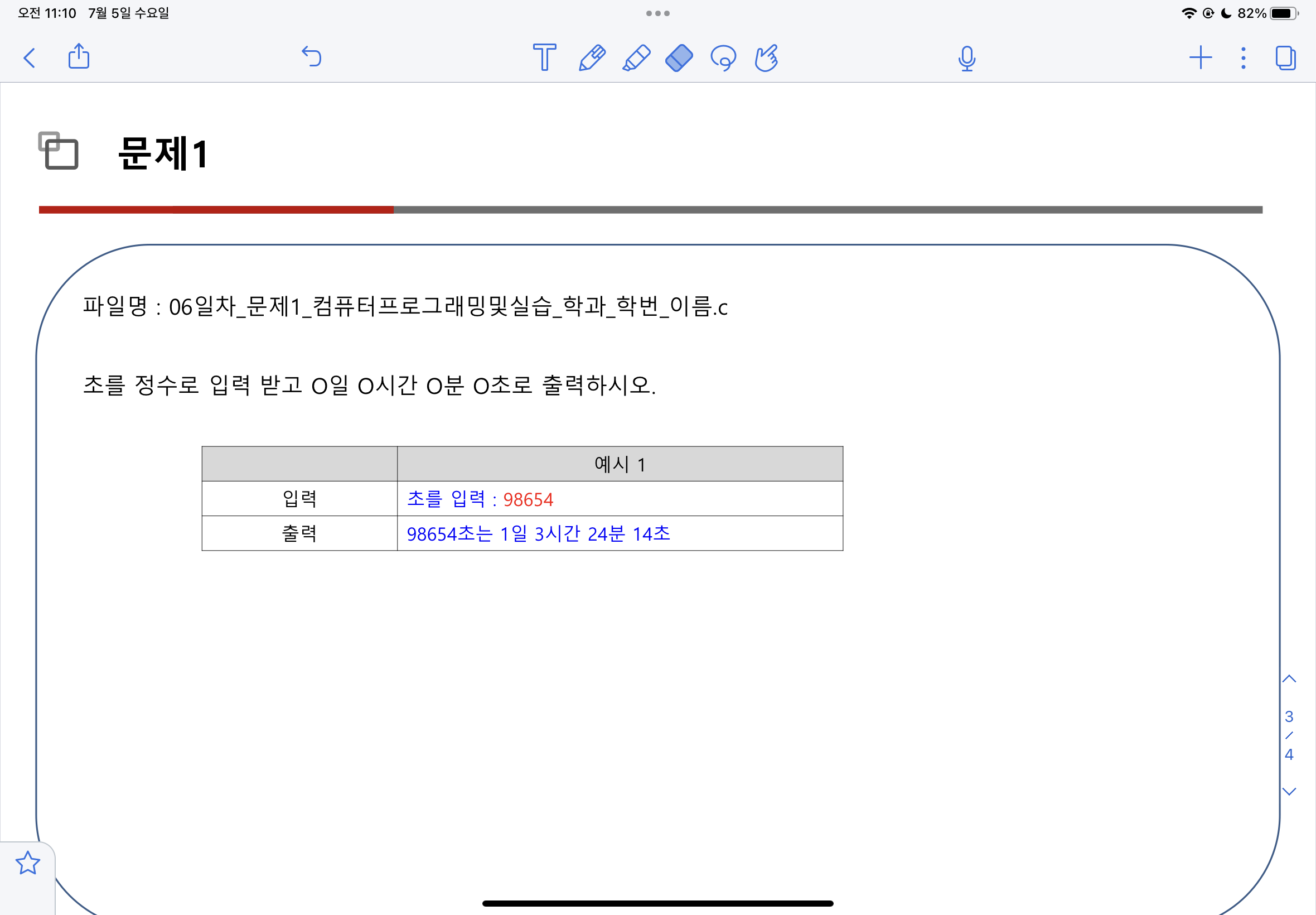This screenshot has height=915, width=1316.
Task: Tap the 3/4 page number indicator
Action: 1289,735
